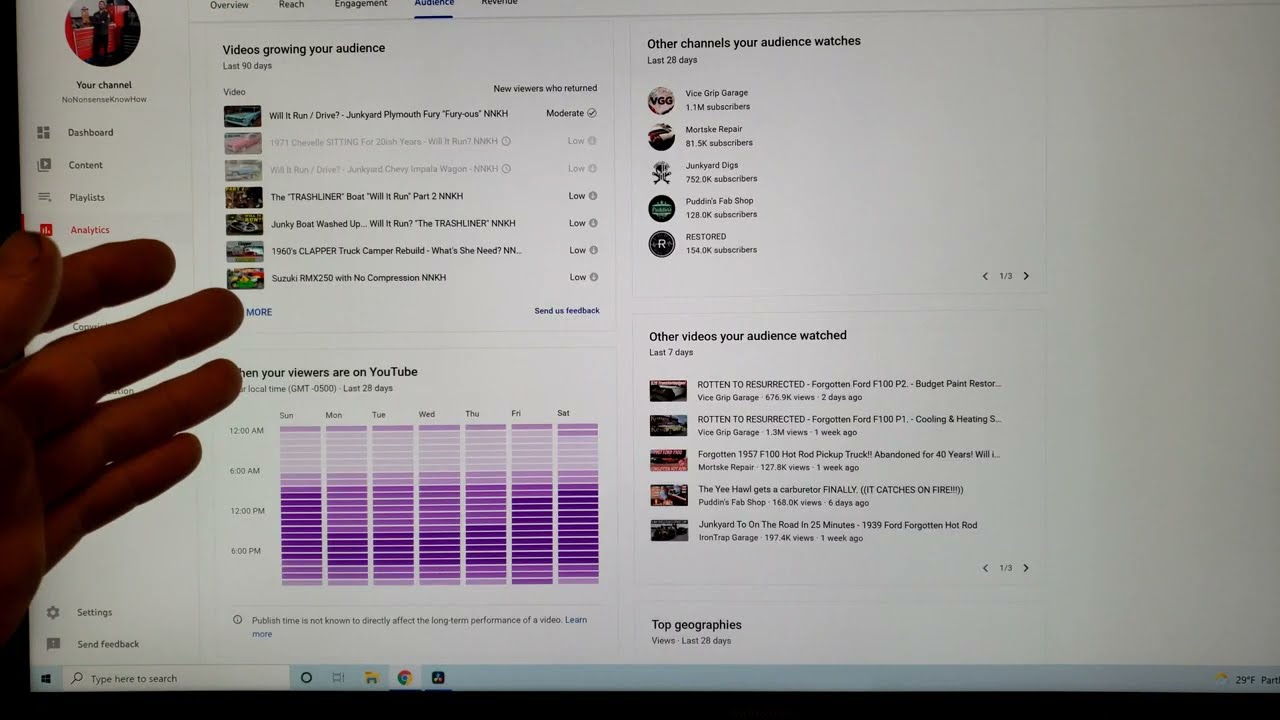Screen dimensions: 1280x720
Task: Open Task View on the taskbar
Action: coord(338,678)
